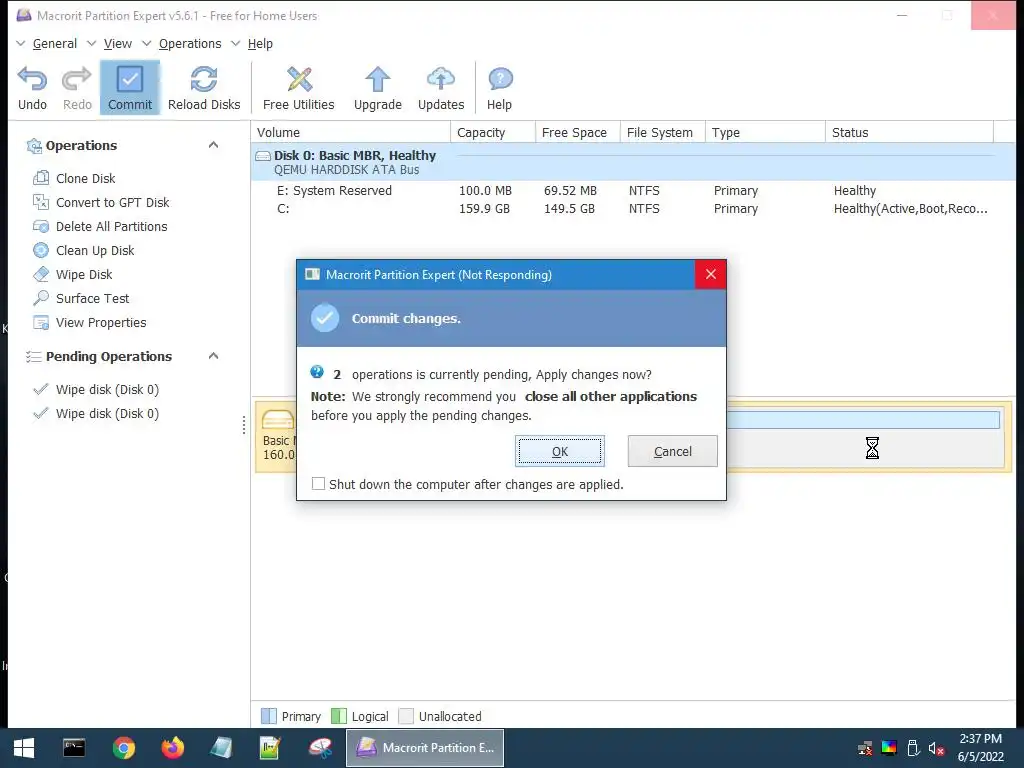Screen dimensions: 1024x768
Task: Sort by Status column header
Action: click(910, 132)
